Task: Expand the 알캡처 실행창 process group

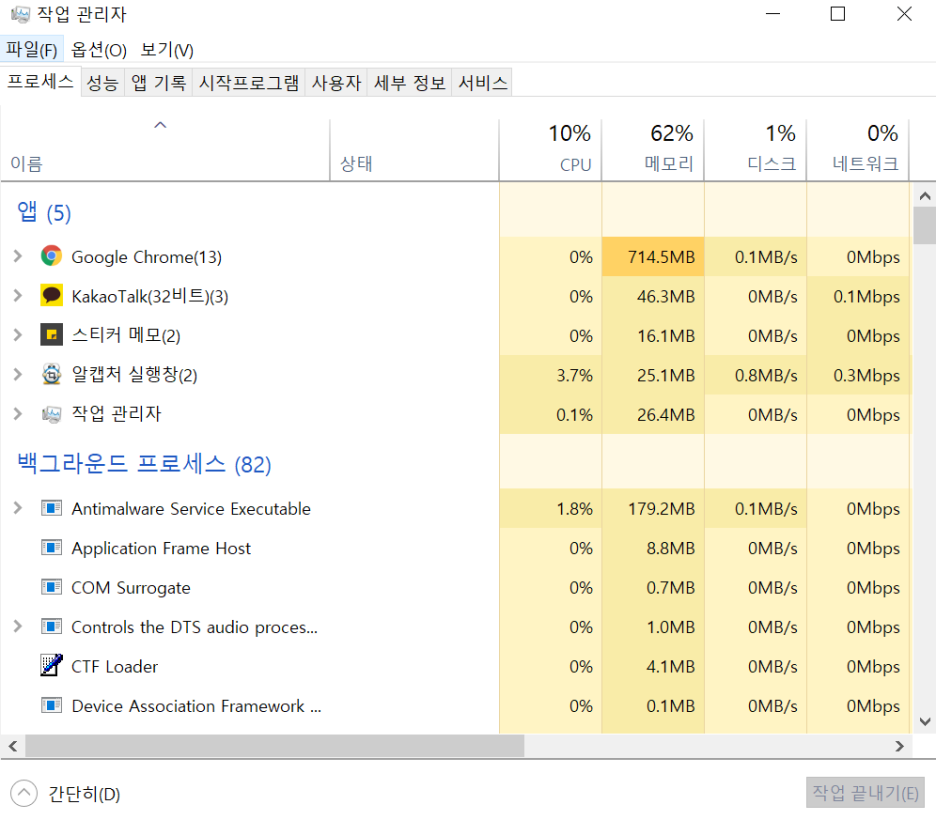Action: tap(18, 374)
